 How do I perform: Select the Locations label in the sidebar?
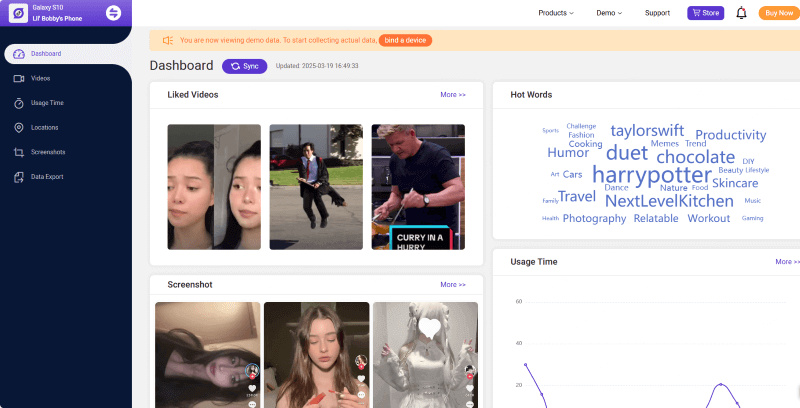(44, 128)
